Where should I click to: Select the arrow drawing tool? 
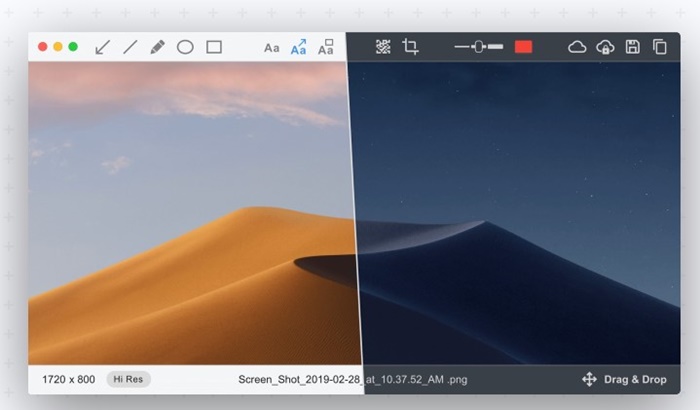[x=103, y=47]
